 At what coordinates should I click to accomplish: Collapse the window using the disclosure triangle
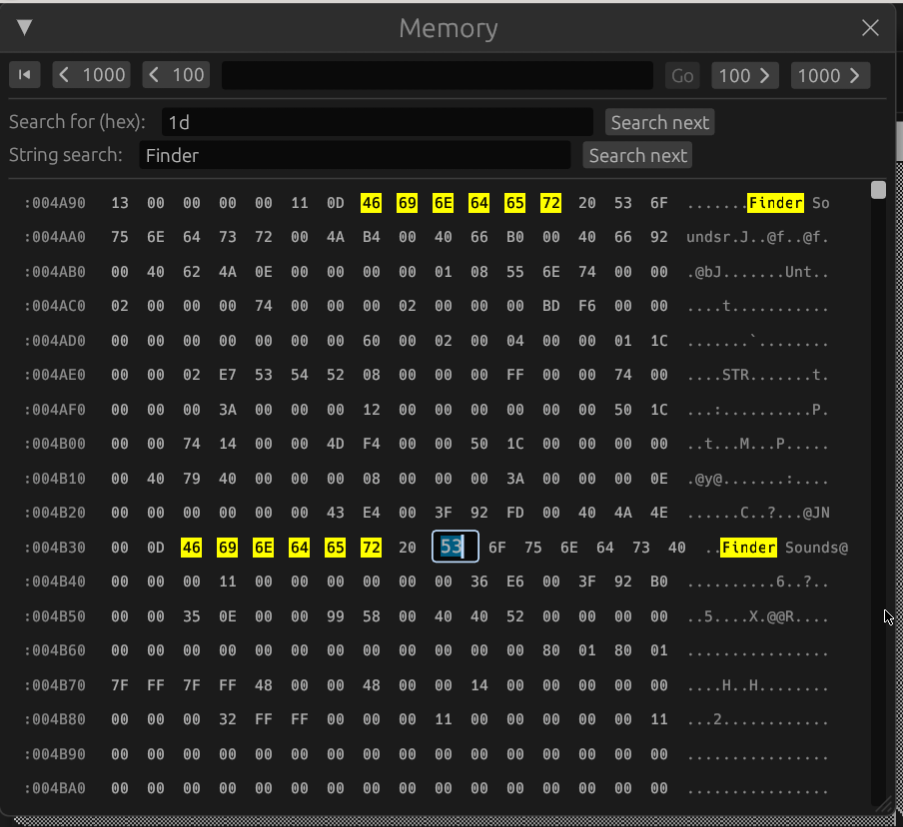tap(23, 28)
